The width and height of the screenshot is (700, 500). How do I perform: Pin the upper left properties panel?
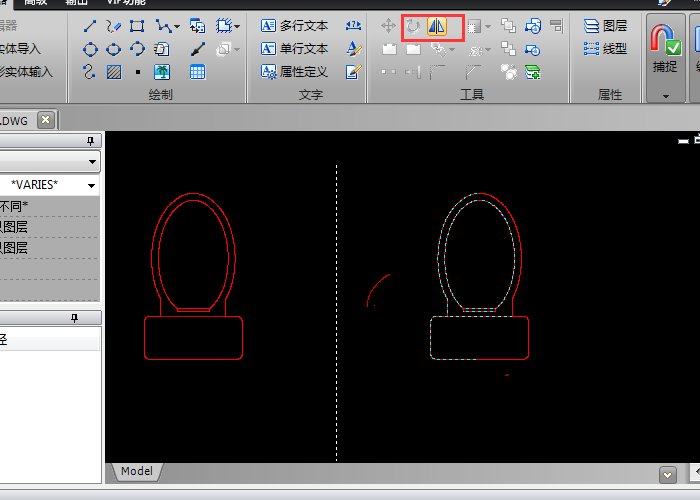pyautogui.click(x=90, y=141)
